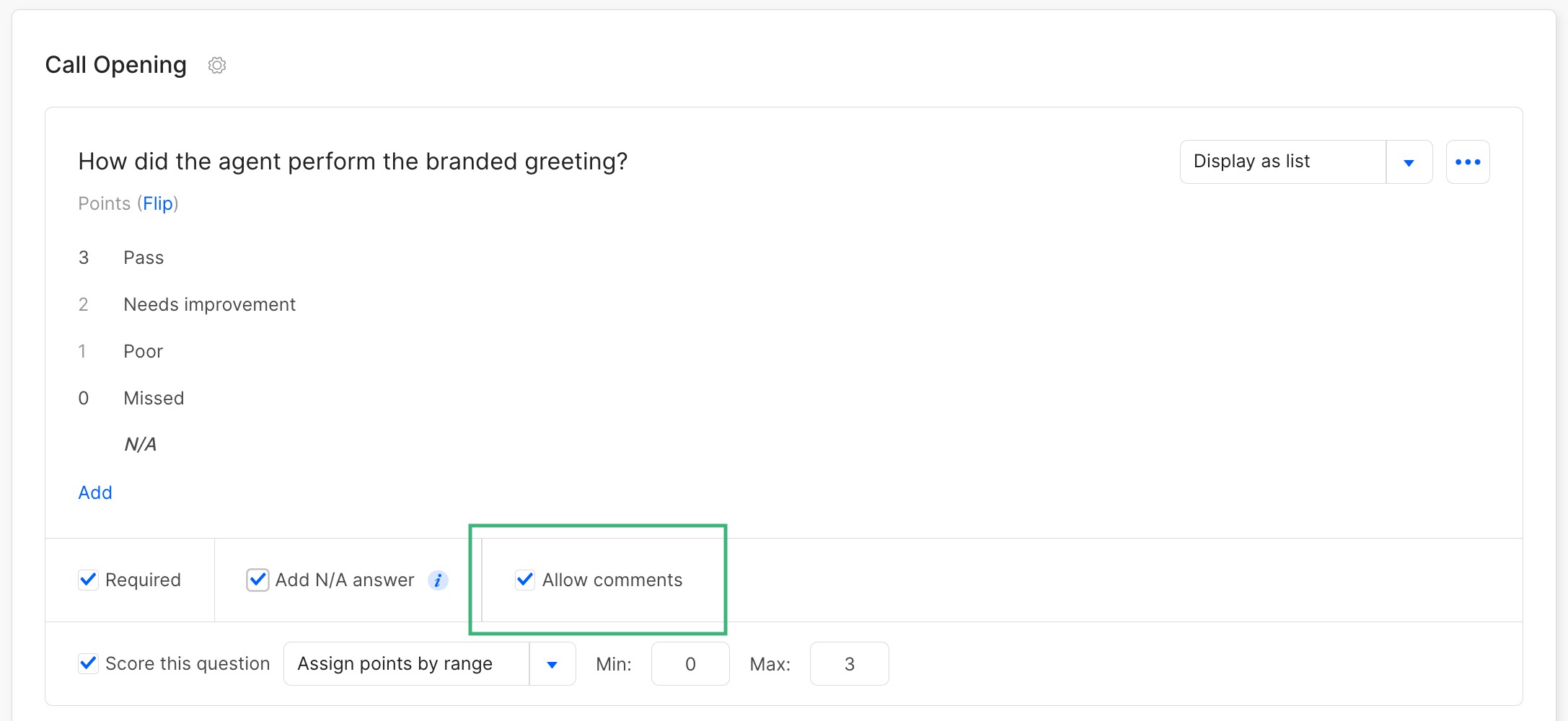
Task: Click the Missed answer label
Action: pyautogui.click(x=154, y=397)
